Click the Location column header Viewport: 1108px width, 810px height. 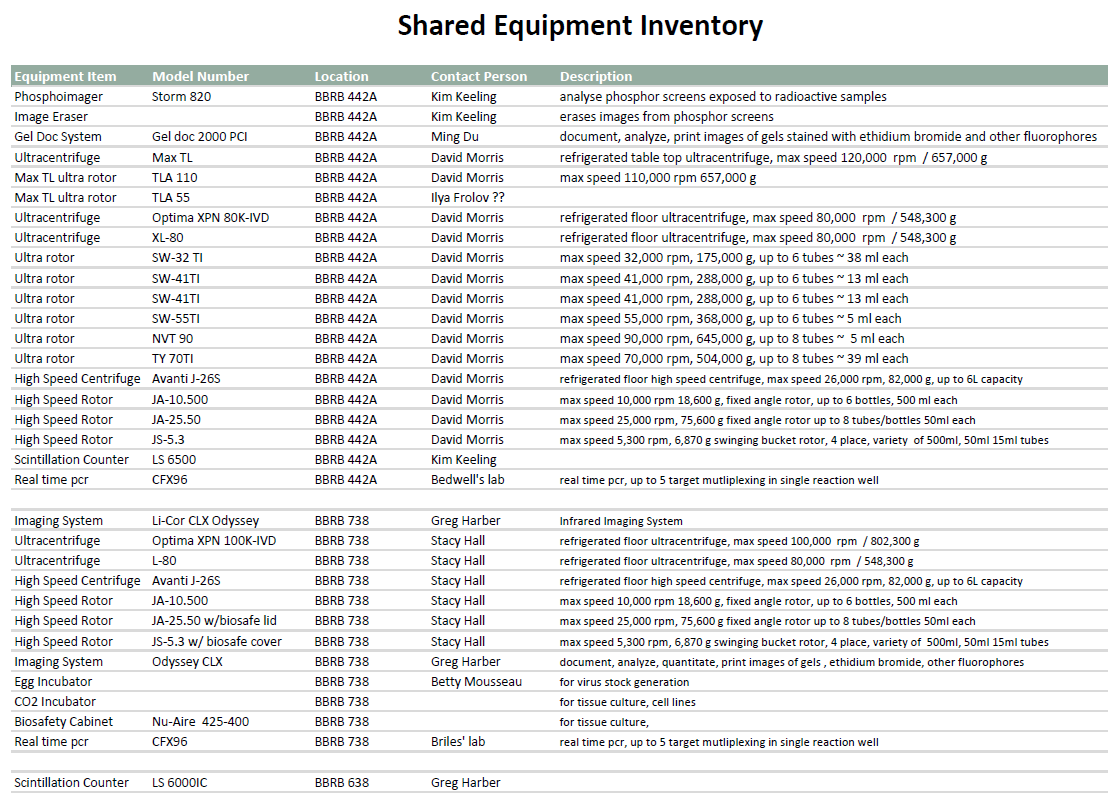pyautogui.click(x=341, y=77)
